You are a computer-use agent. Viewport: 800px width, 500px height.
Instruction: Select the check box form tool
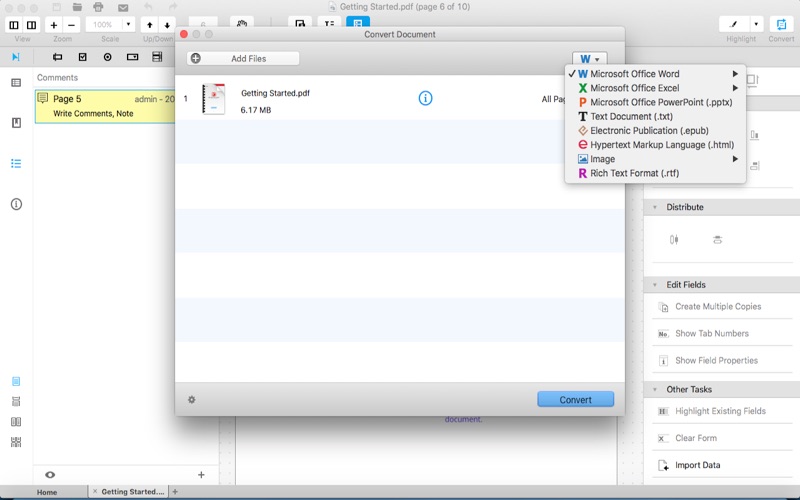(x=83, y=57)
